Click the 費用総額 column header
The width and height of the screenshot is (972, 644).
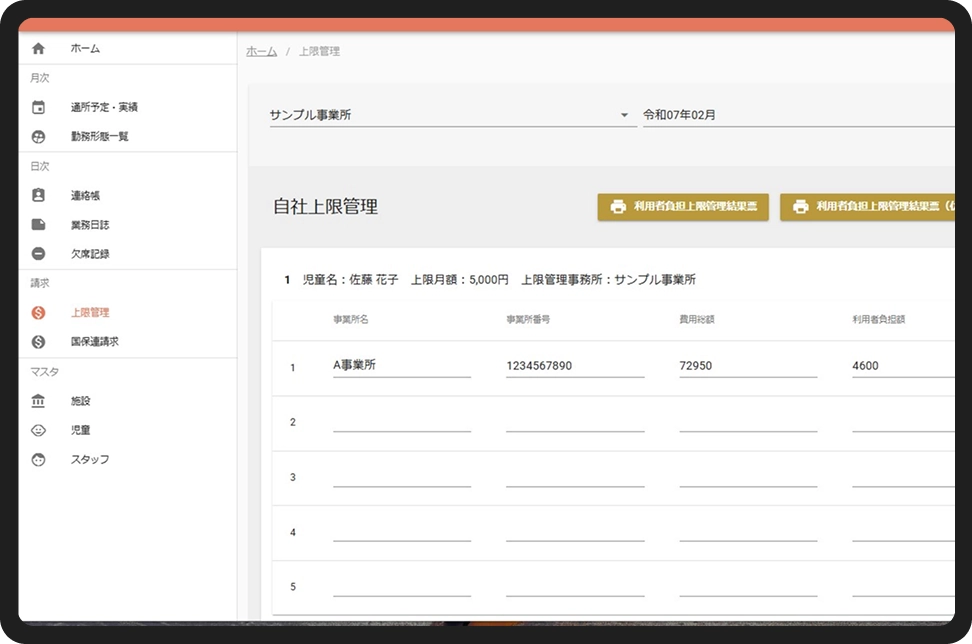pos(697,319)
